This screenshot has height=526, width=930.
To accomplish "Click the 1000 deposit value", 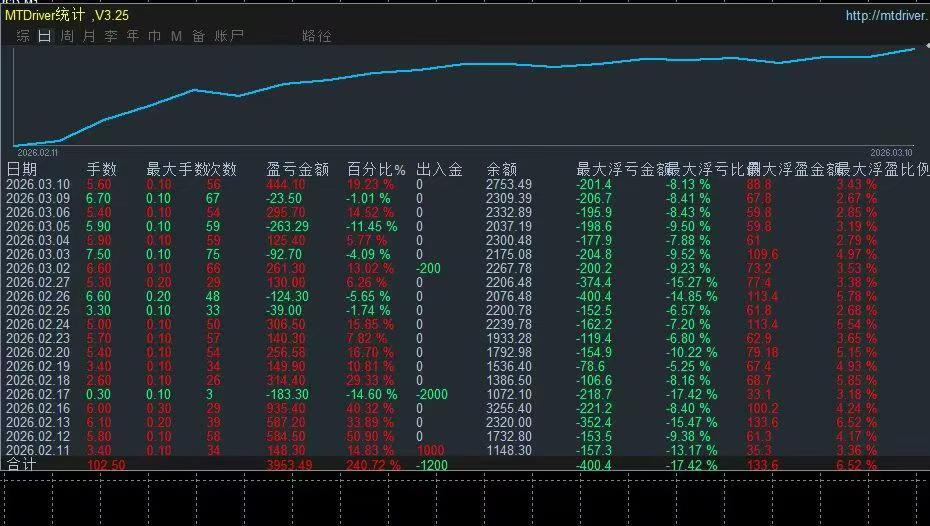I will pos(431,451).
